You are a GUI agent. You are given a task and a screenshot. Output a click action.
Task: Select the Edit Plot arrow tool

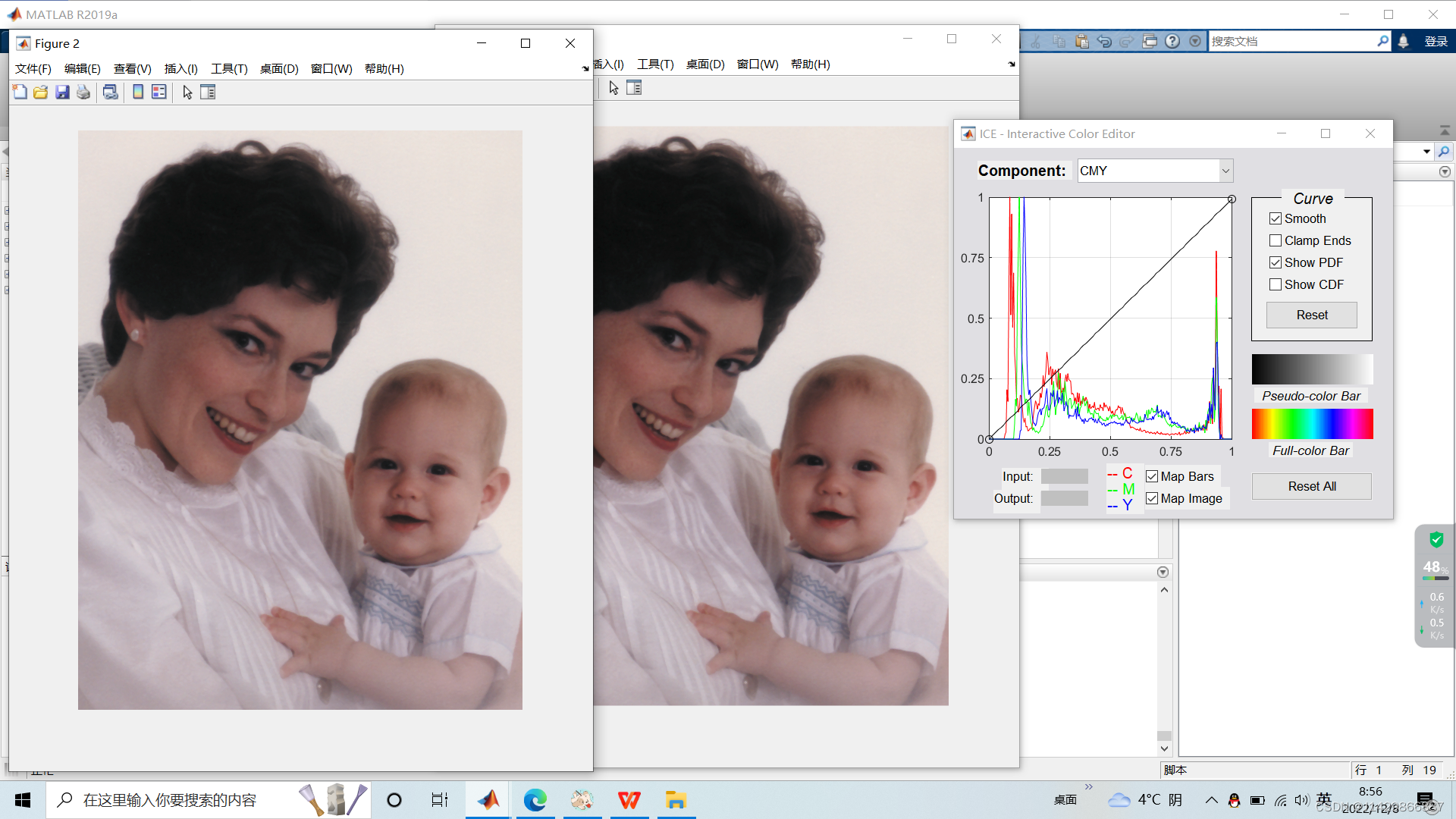187,93
